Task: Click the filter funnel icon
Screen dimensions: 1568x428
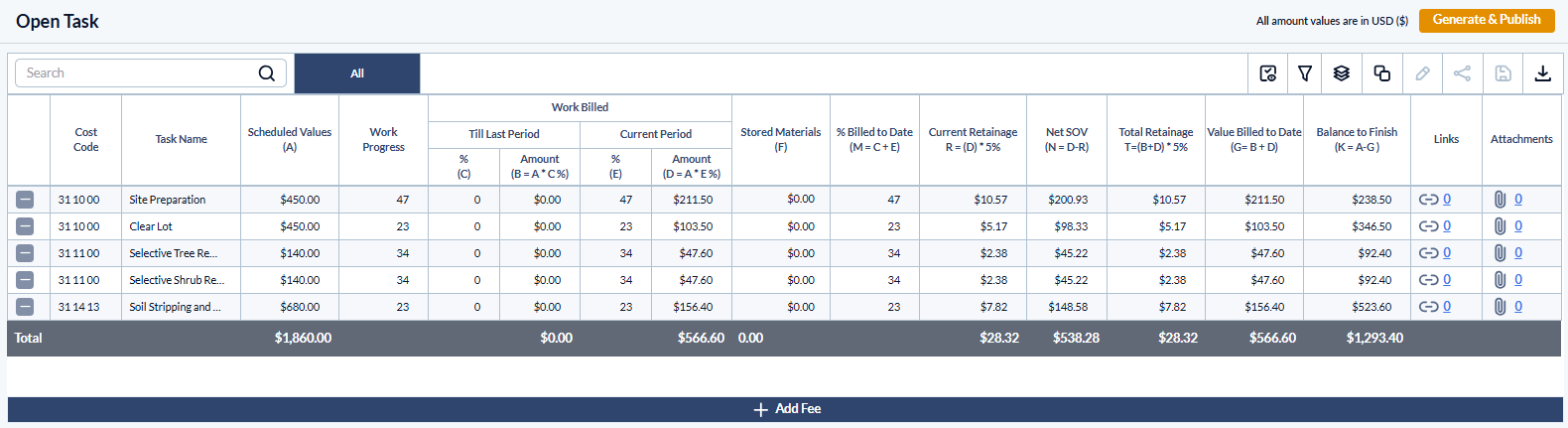Action: click(1305, 73)
